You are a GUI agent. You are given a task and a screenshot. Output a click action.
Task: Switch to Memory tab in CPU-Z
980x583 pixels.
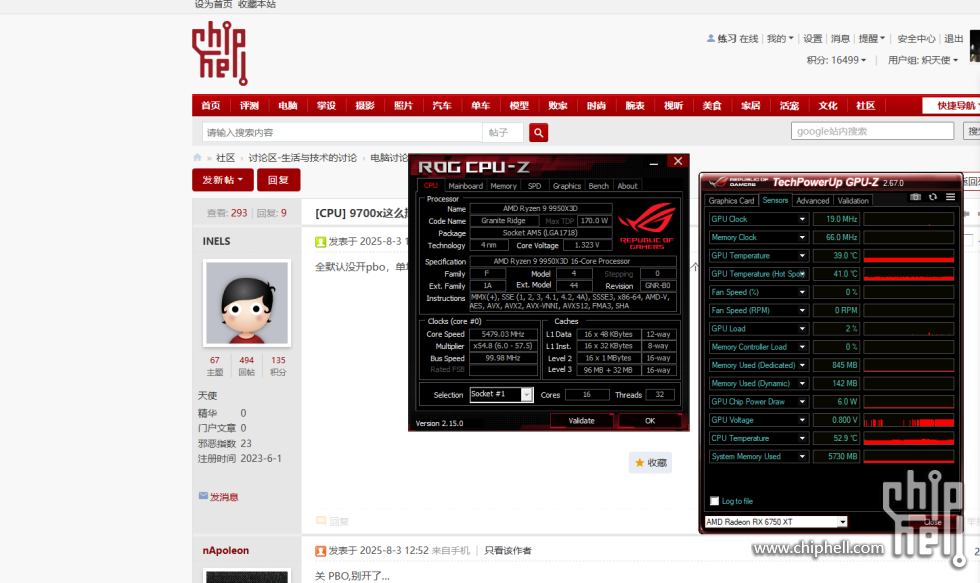[503, 186]
